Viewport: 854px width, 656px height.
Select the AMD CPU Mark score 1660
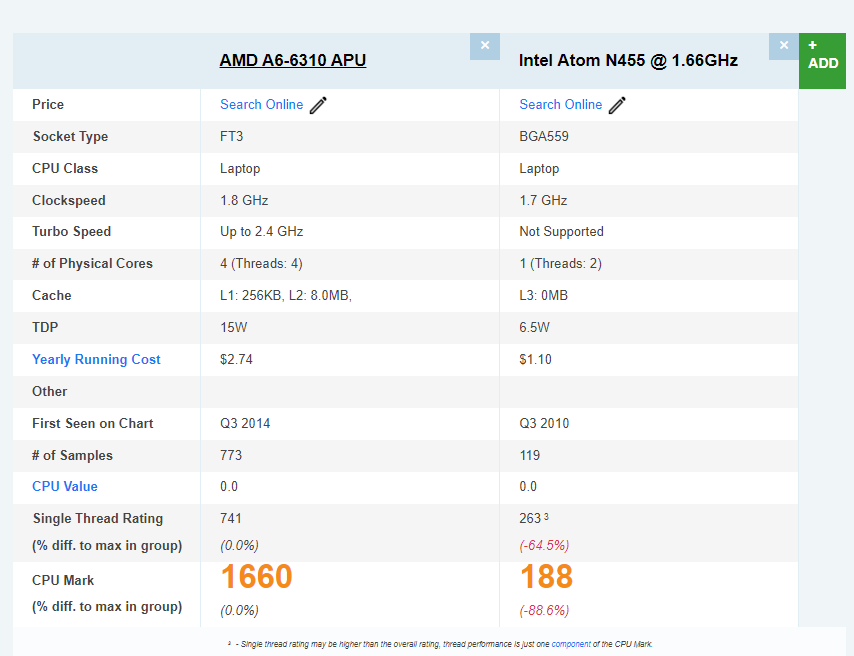click(x=257, y=576)
